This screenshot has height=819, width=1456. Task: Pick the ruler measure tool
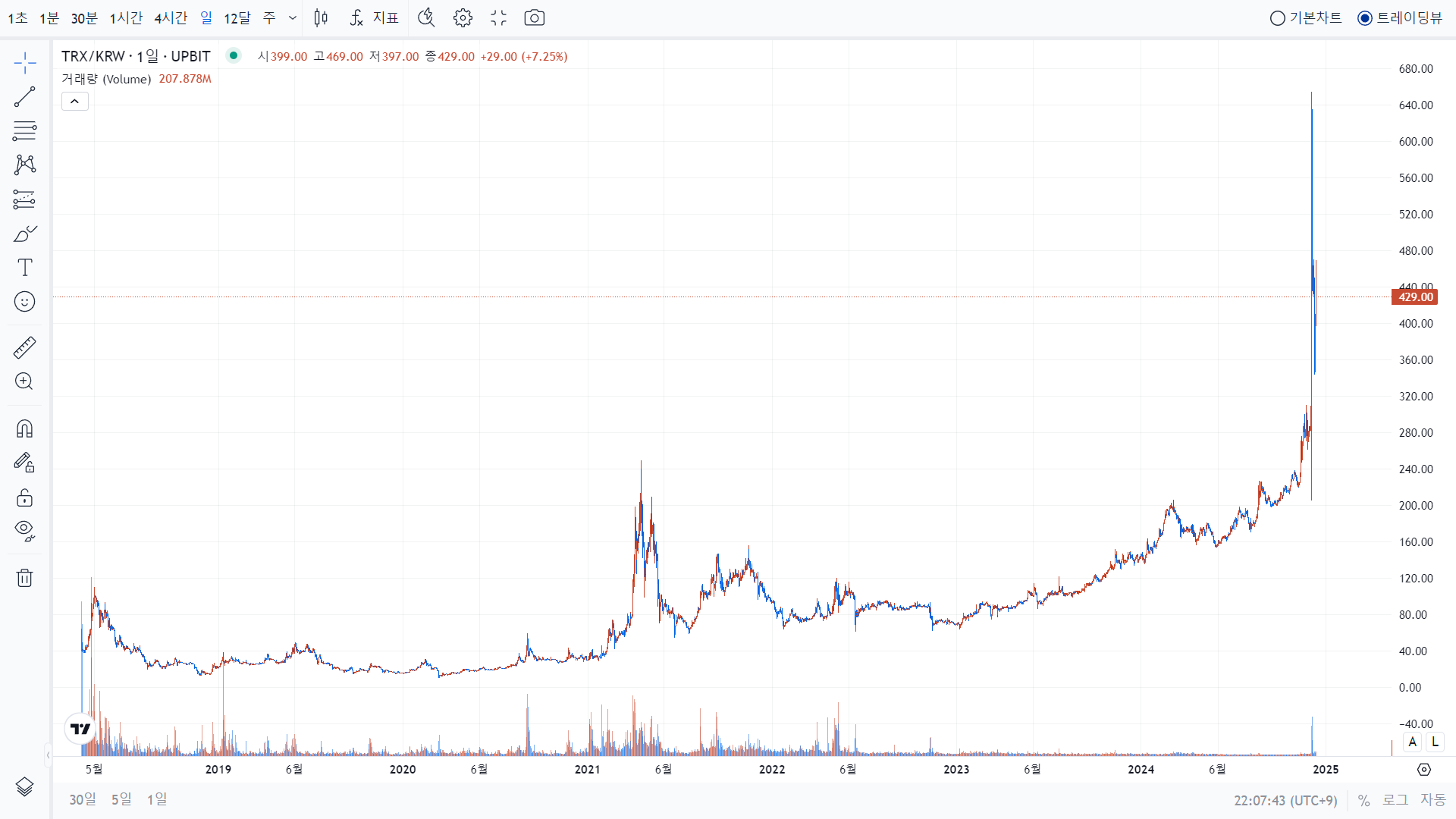point(24,348)
